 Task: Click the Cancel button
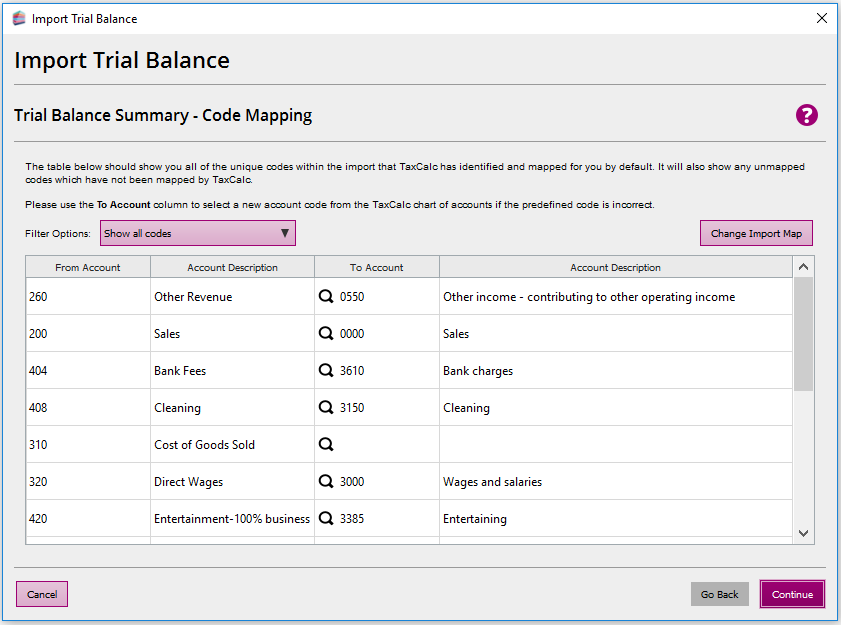(42, 594)
